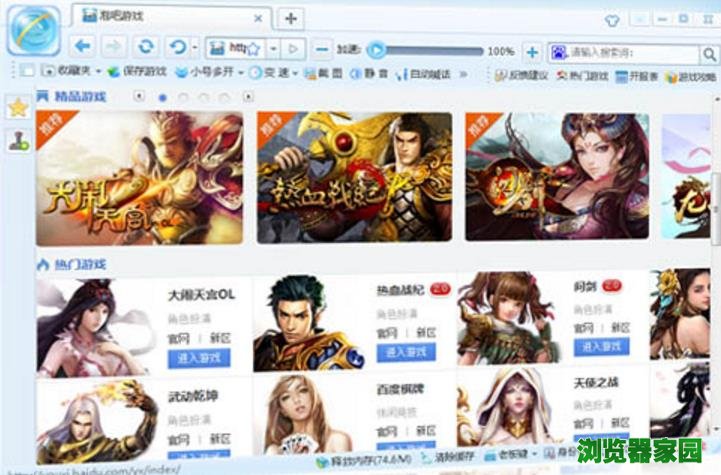Open 官网 link for 热血战纪

387,332
